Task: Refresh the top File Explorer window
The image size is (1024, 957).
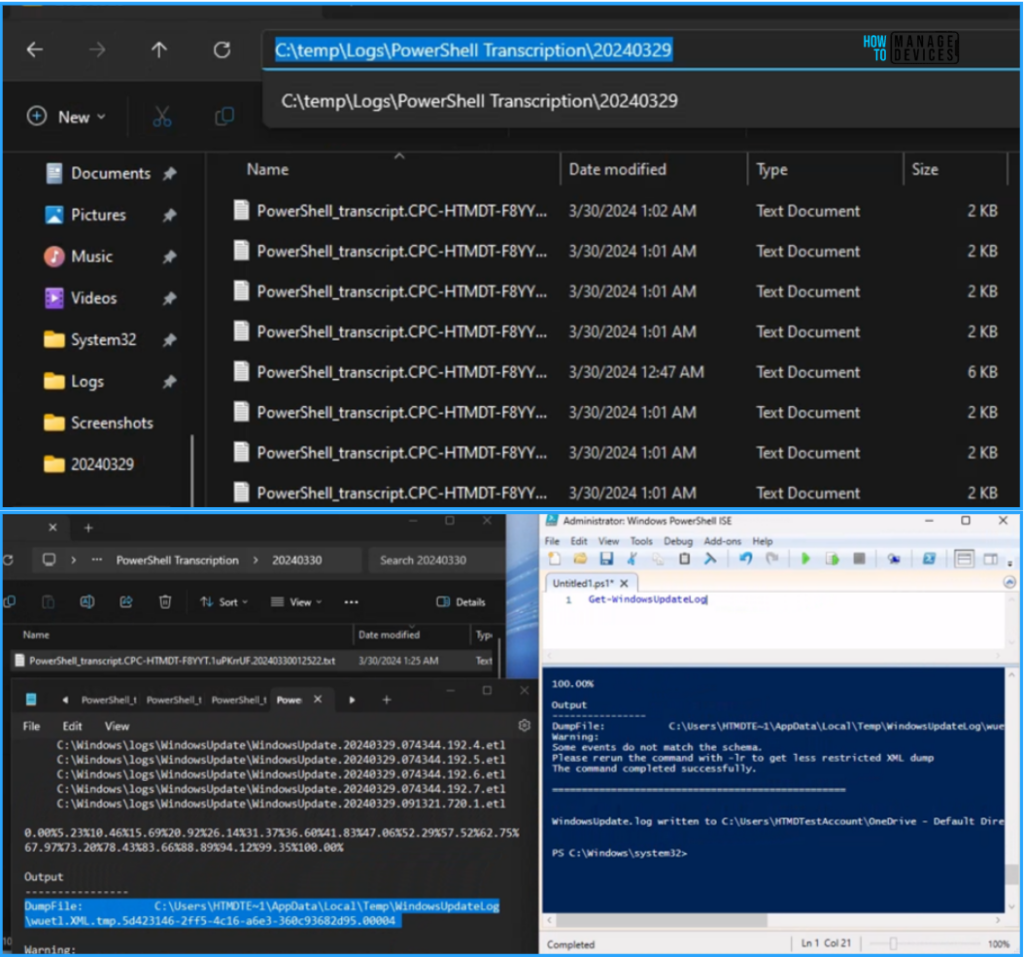Action: click(222, 50)
